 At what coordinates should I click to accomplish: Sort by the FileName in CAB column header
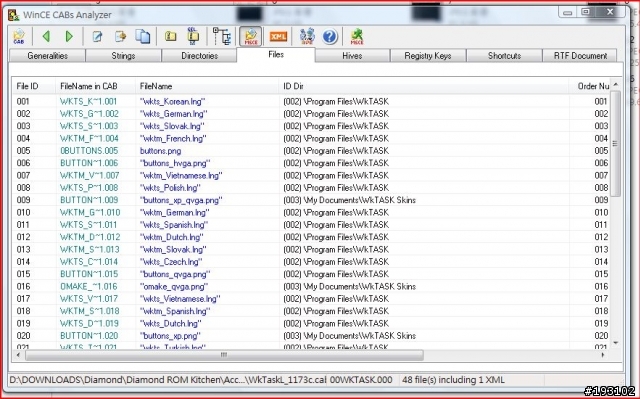[96, 86]
